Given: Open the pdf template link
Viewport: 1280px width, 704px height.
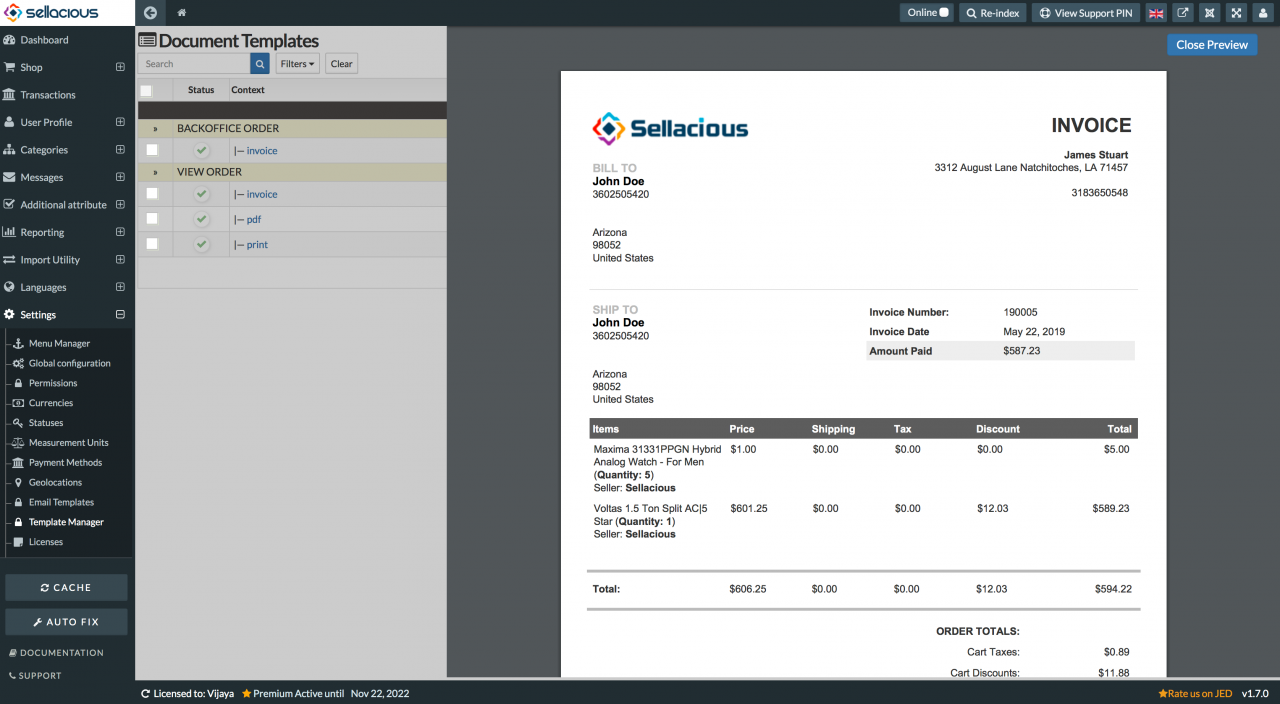Looking at the screenshot, I should (x=254, y=219).
